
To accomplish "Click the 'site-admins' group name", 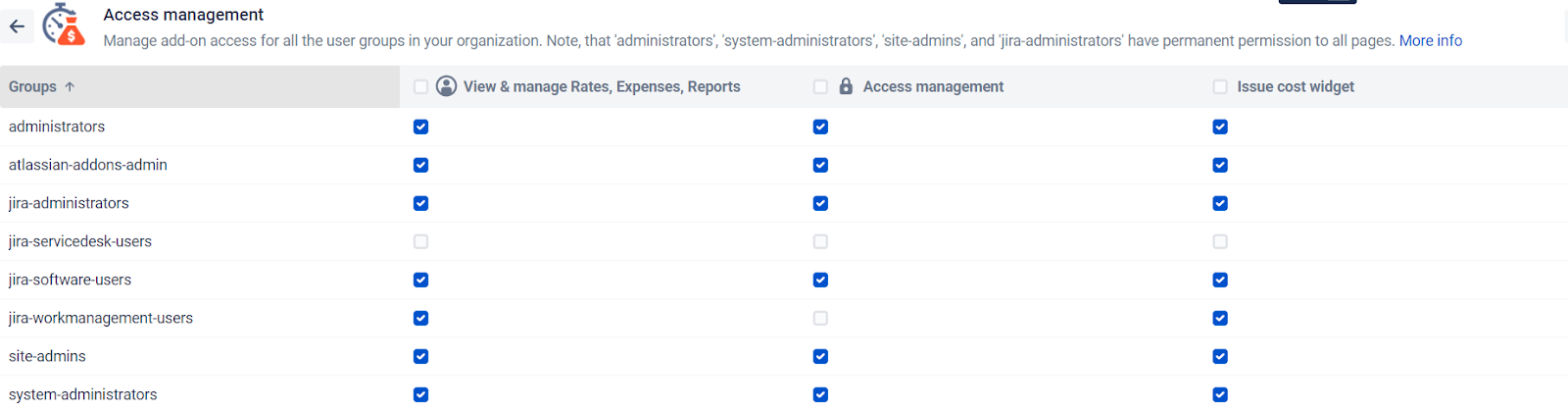I will click(47, 356).
